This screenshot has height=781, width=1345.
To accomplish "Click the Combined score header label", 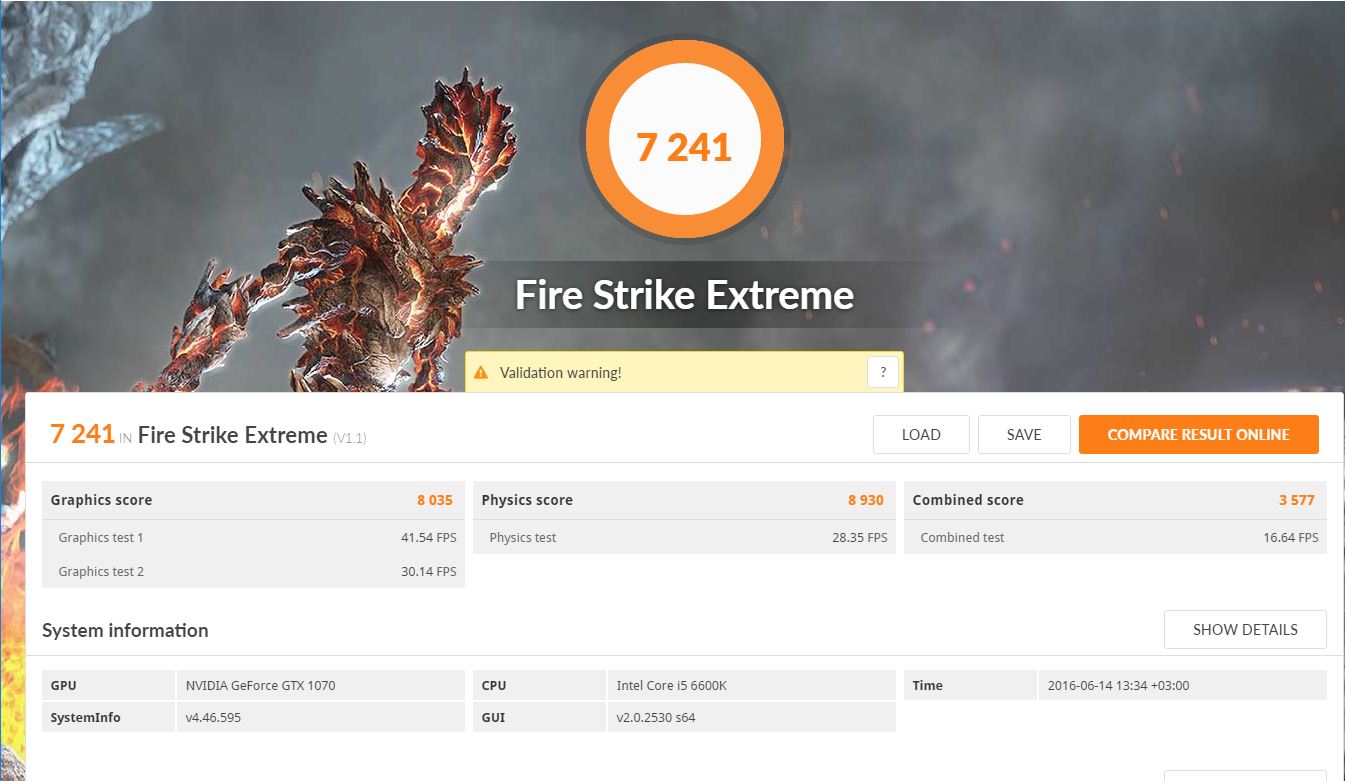I will click(x=968, y=500).
